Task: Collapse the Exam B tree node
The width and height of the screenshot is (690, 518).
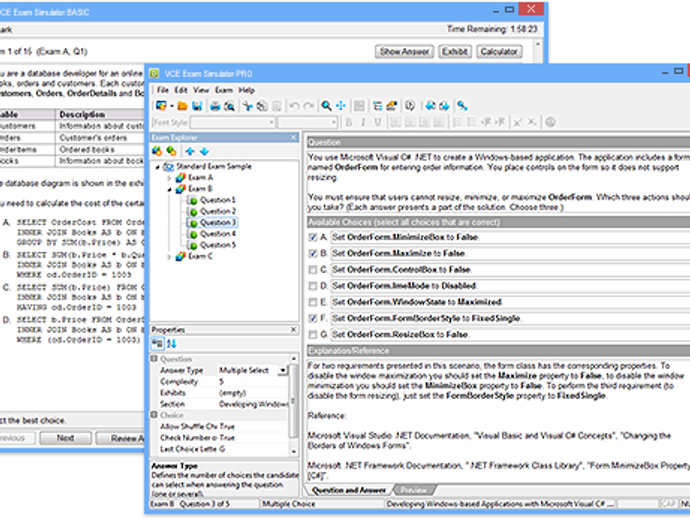Action: 169,189
